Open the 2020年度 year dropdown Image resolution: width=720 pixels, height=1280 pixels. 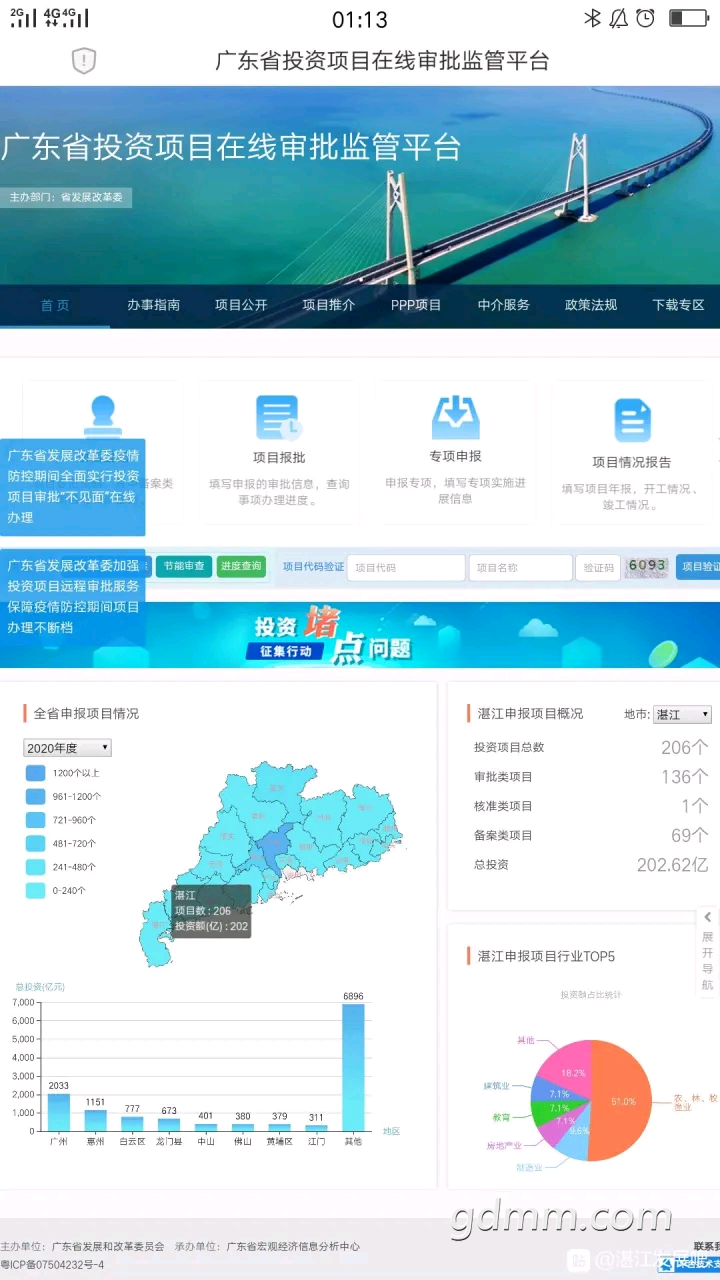[67, 748]
